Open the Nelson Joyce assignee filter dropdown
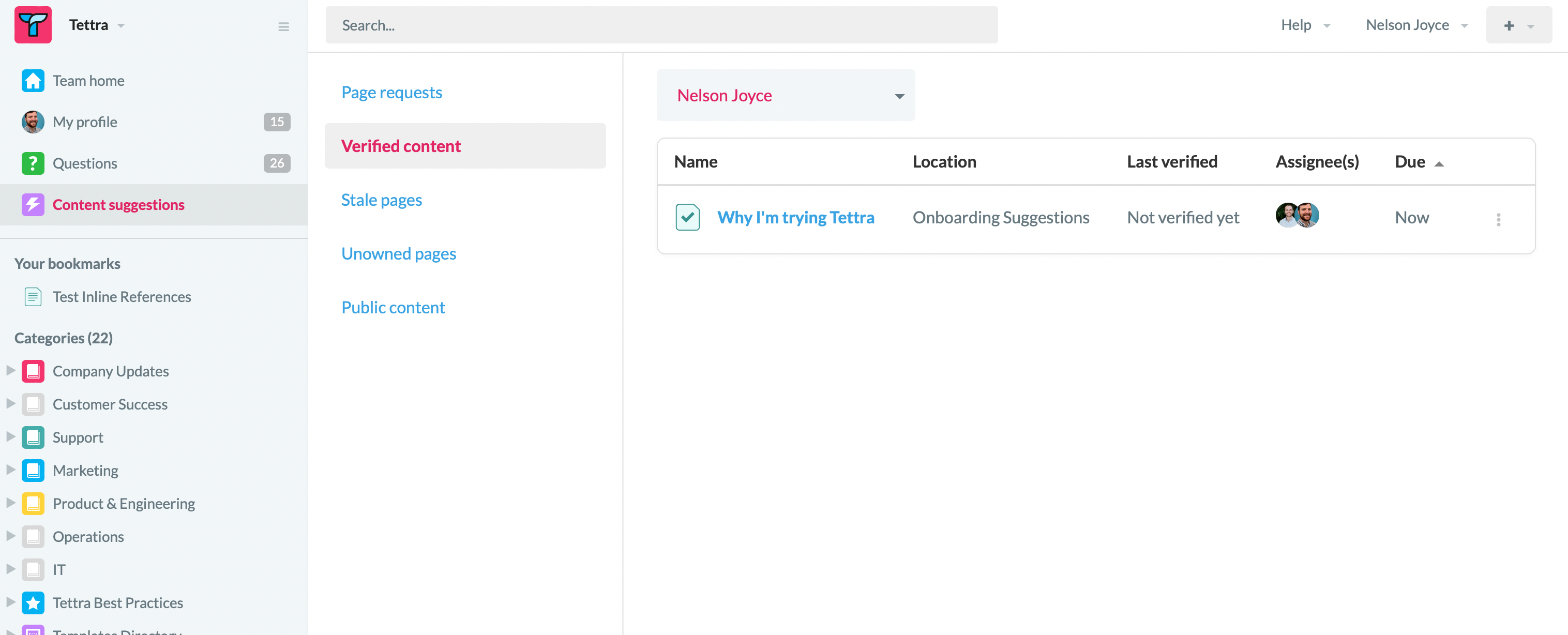 pos(785,95)
